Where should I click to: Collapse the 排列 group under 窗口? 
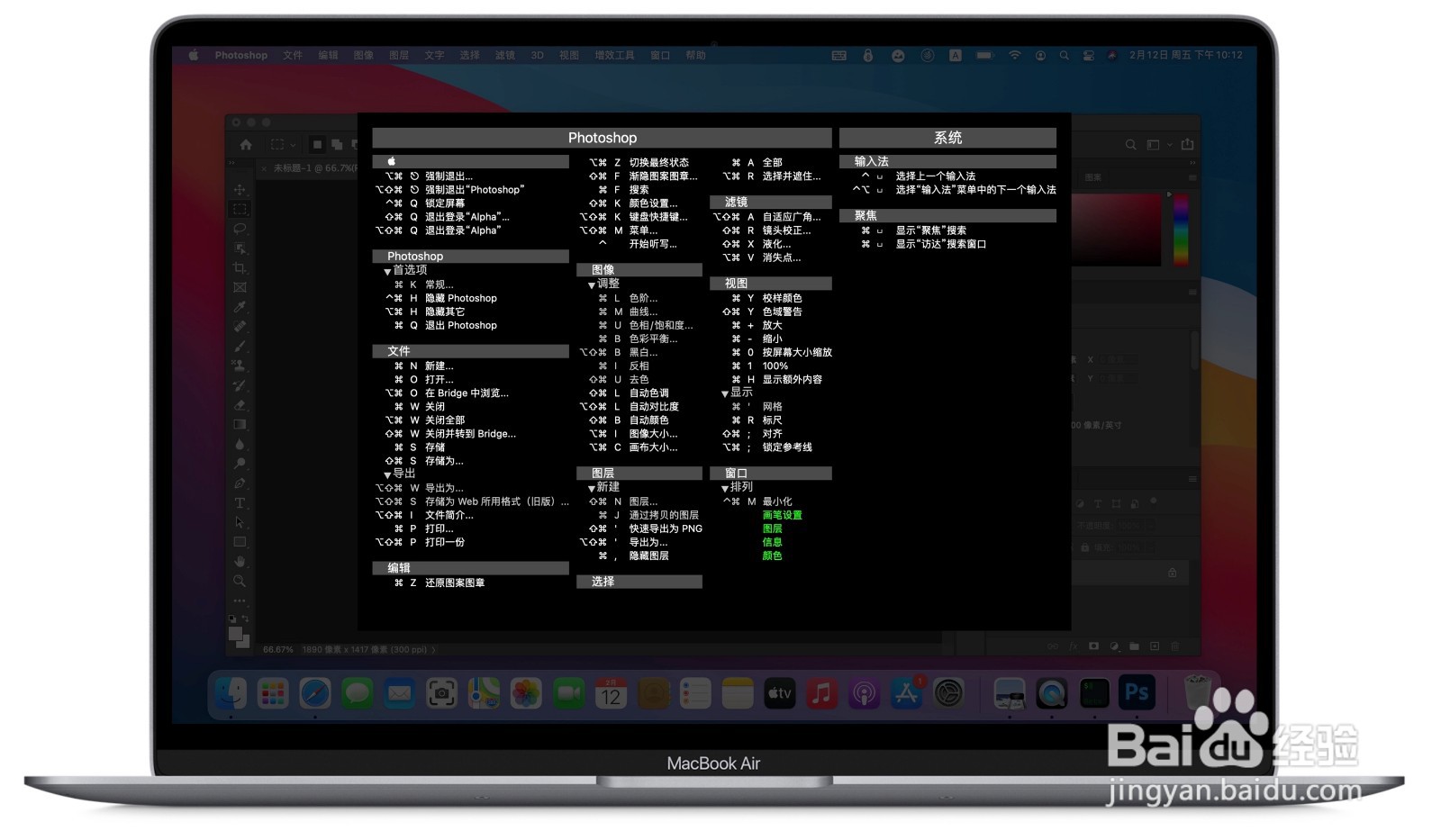tap(725, 488)
